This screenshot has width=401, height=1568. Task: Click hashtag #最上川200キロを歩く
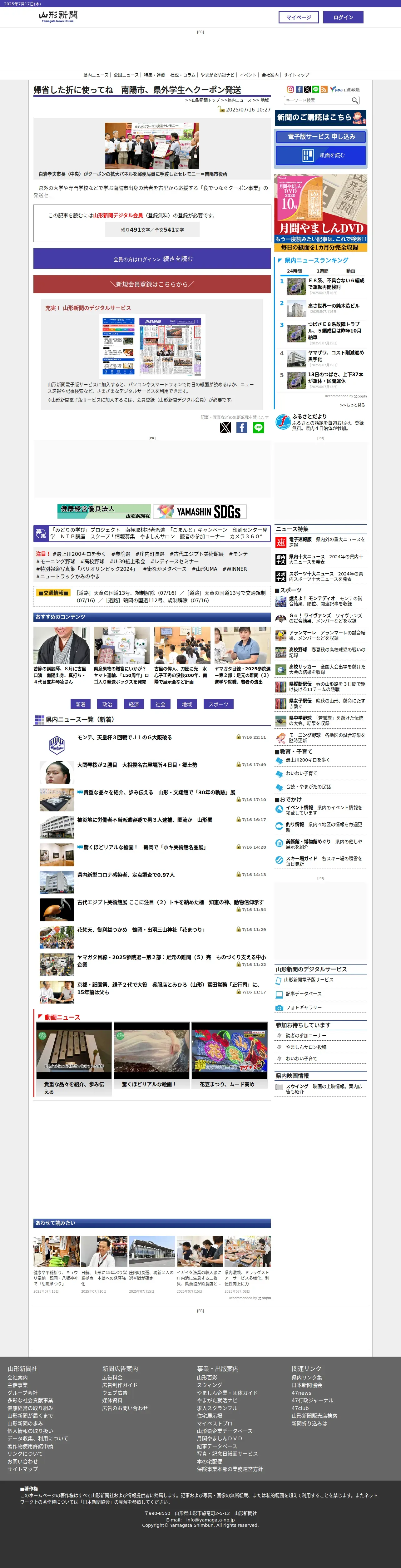click(79, 554)
